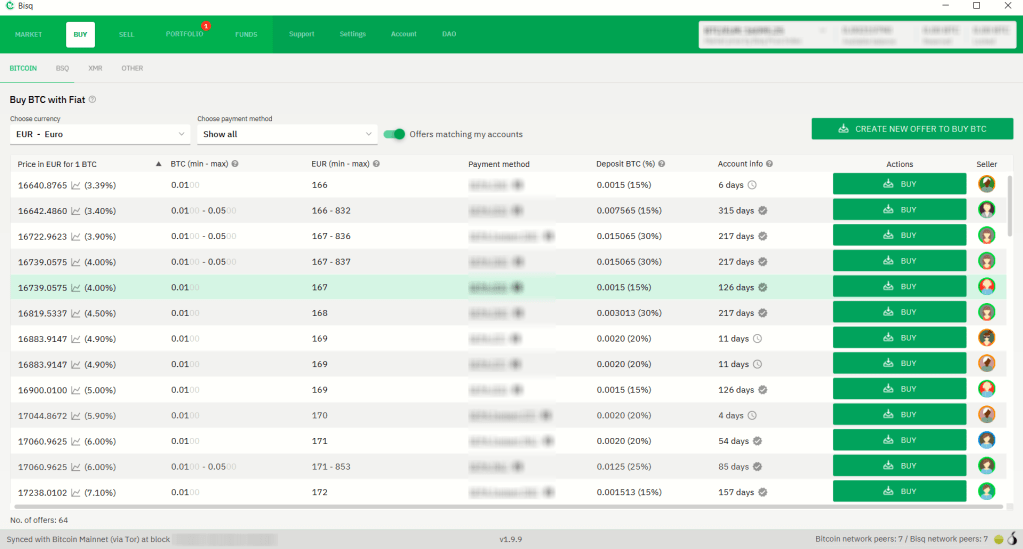Open the PORTFOLIO tab
1023x549 pixels.
click(x=184, y=34)
